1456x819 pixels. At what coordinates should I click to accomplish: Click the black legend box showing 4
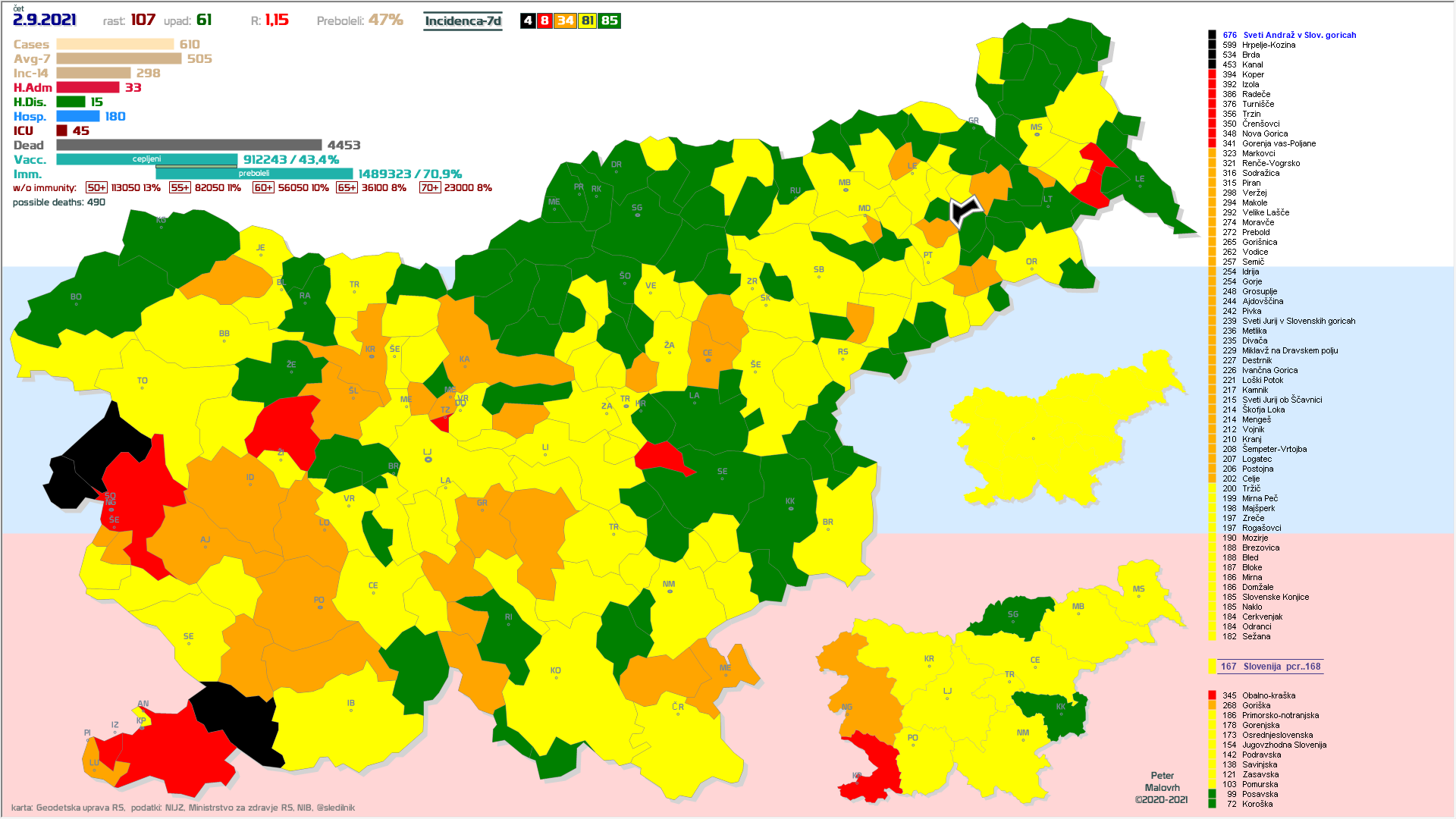(528, 20)
